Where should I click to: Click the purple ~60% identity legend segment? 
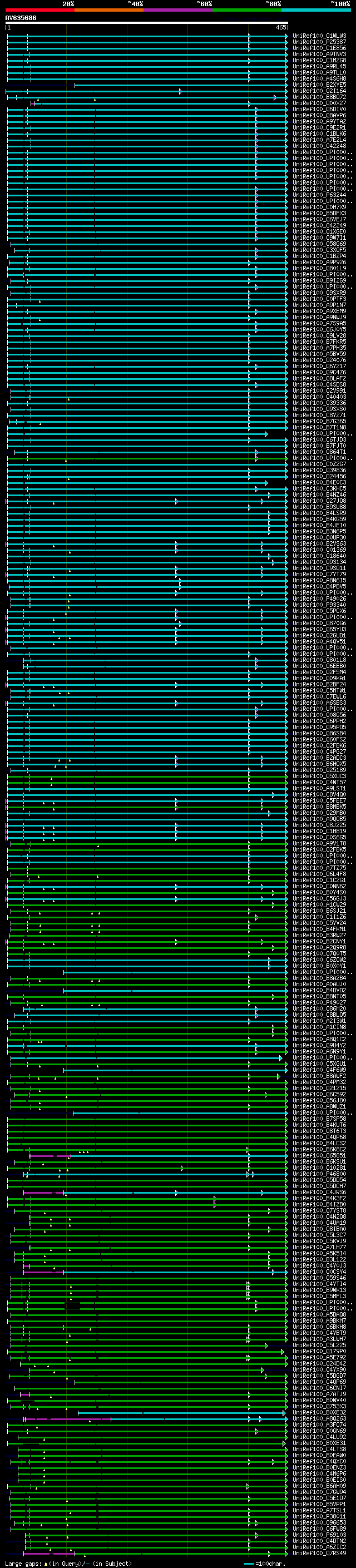coord(179,10)
